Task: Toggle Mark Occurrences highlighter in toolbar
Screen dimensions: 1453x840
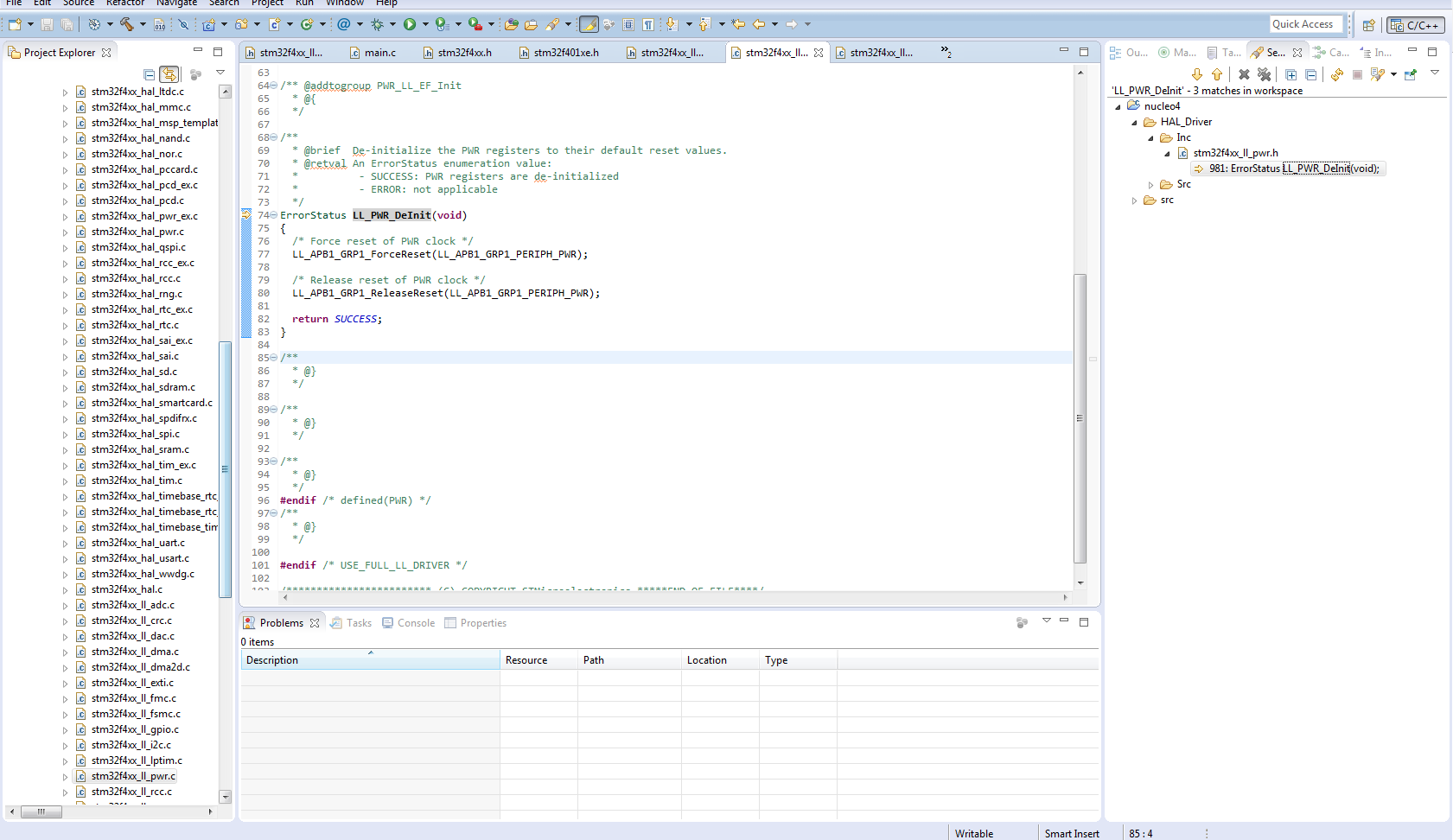Action: tap(588, 24)
